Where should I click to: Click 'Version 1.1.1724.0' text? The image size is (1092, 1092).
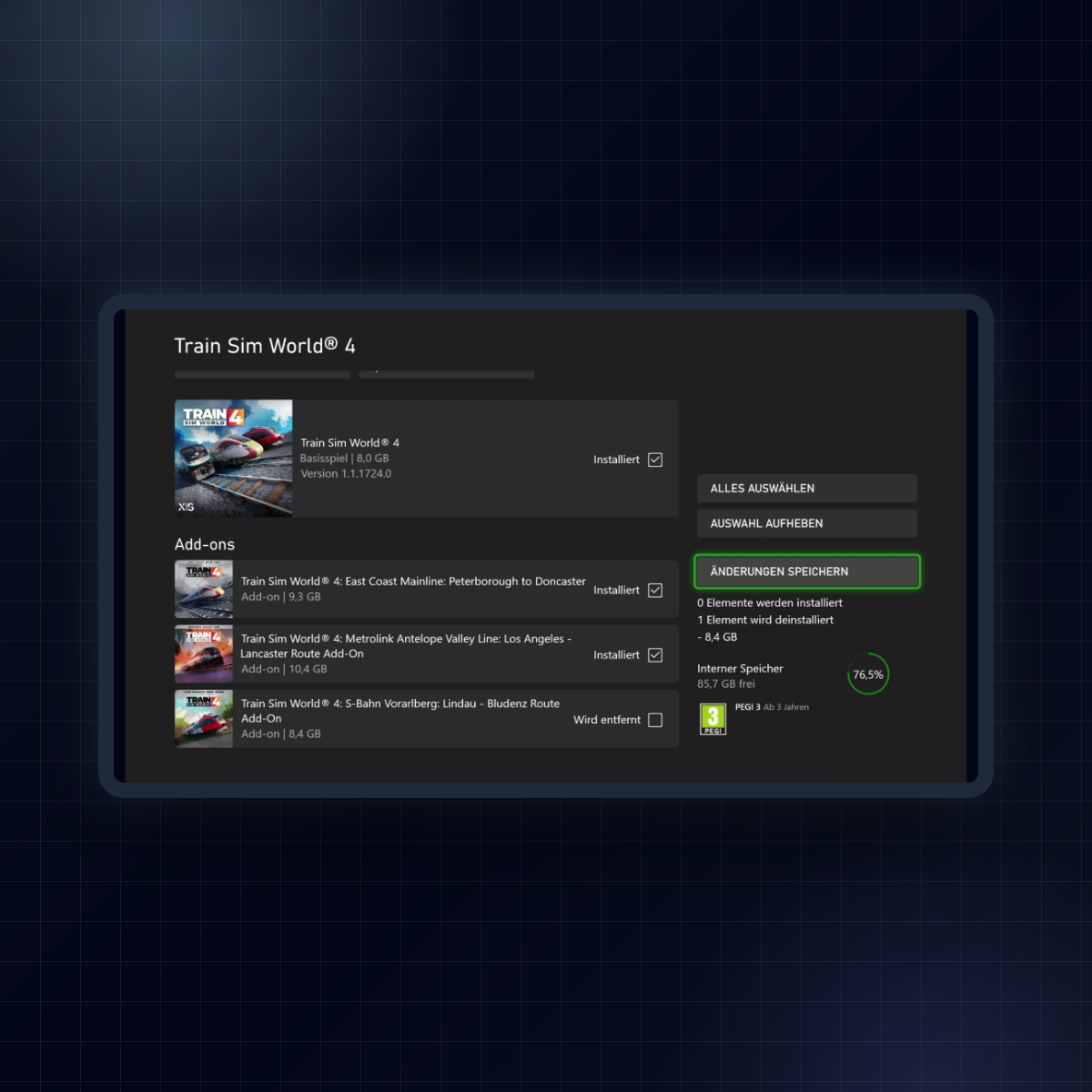(x=346, y=474)
